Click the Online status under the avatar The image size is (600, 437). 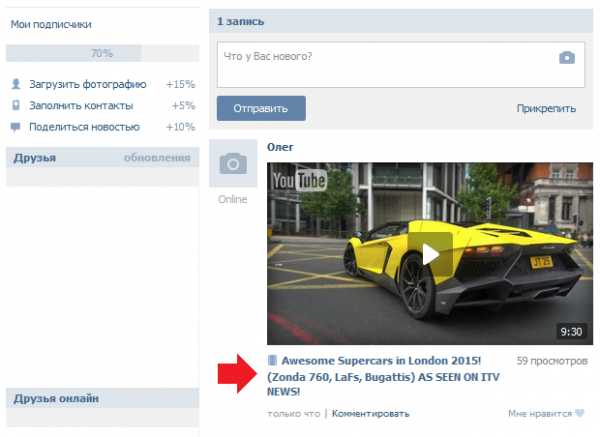(233, 199)
